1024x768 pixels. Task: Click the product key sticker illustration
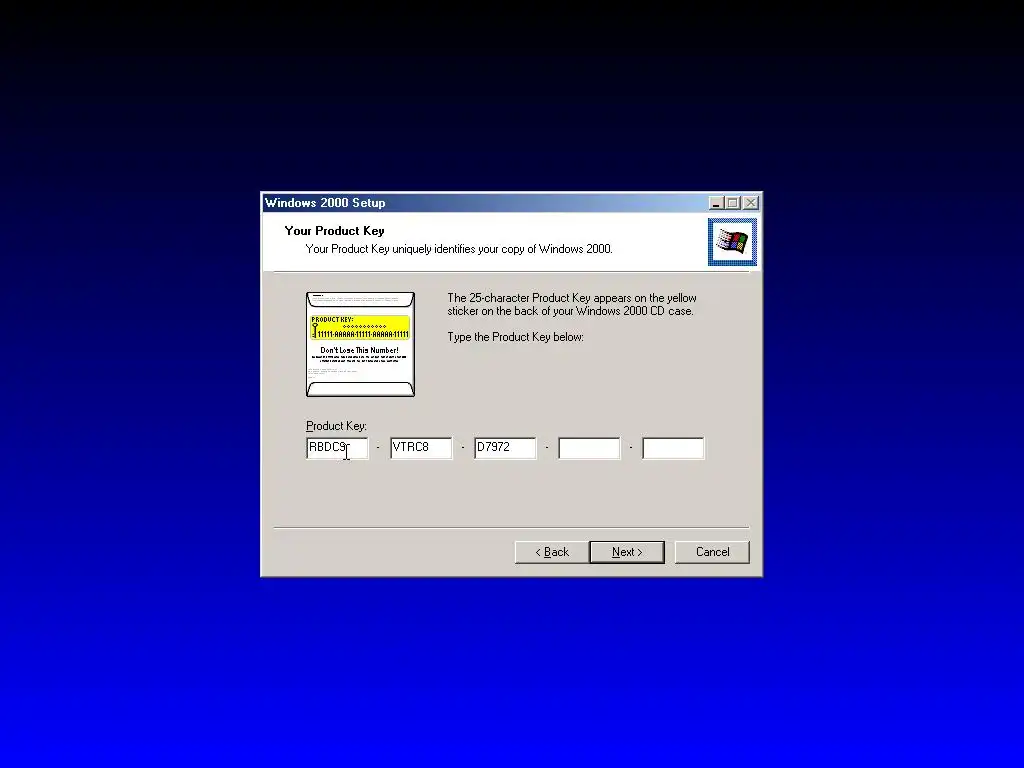pyautogui.click(x=360, y=344)
